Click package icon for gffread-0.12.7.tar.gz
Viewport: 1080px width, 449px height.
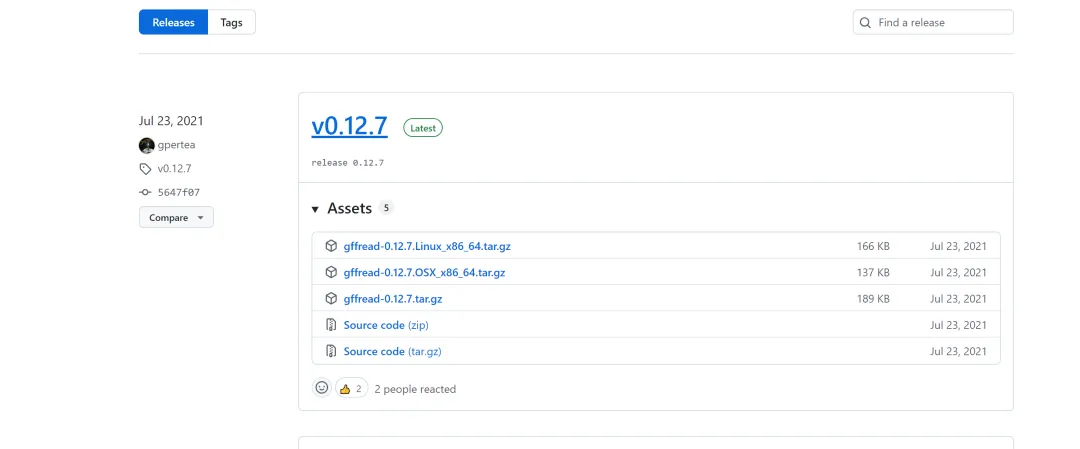(331, 299)
